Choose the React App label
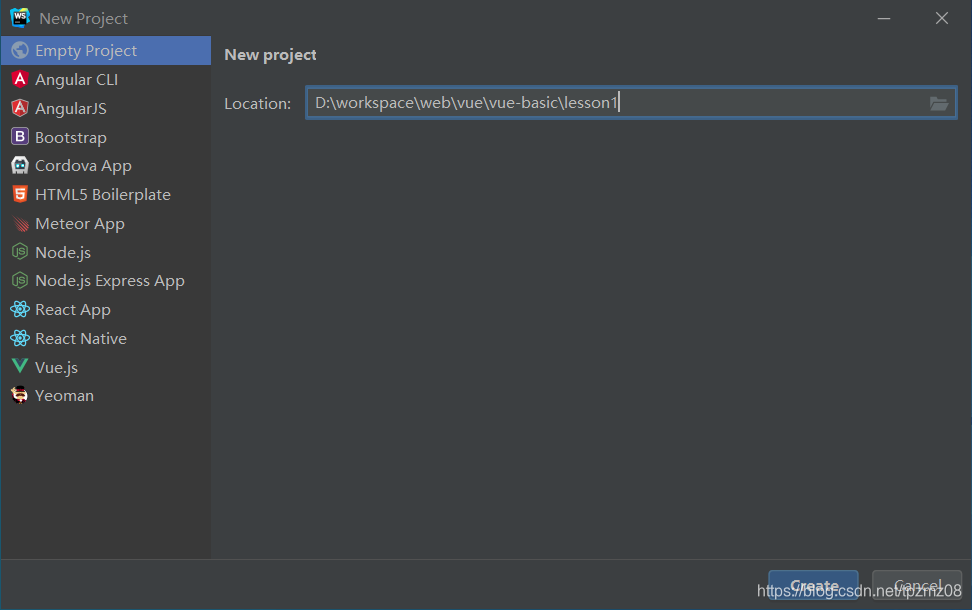The width and height of the screenshot is (972, 610). [x=73, y=310]
